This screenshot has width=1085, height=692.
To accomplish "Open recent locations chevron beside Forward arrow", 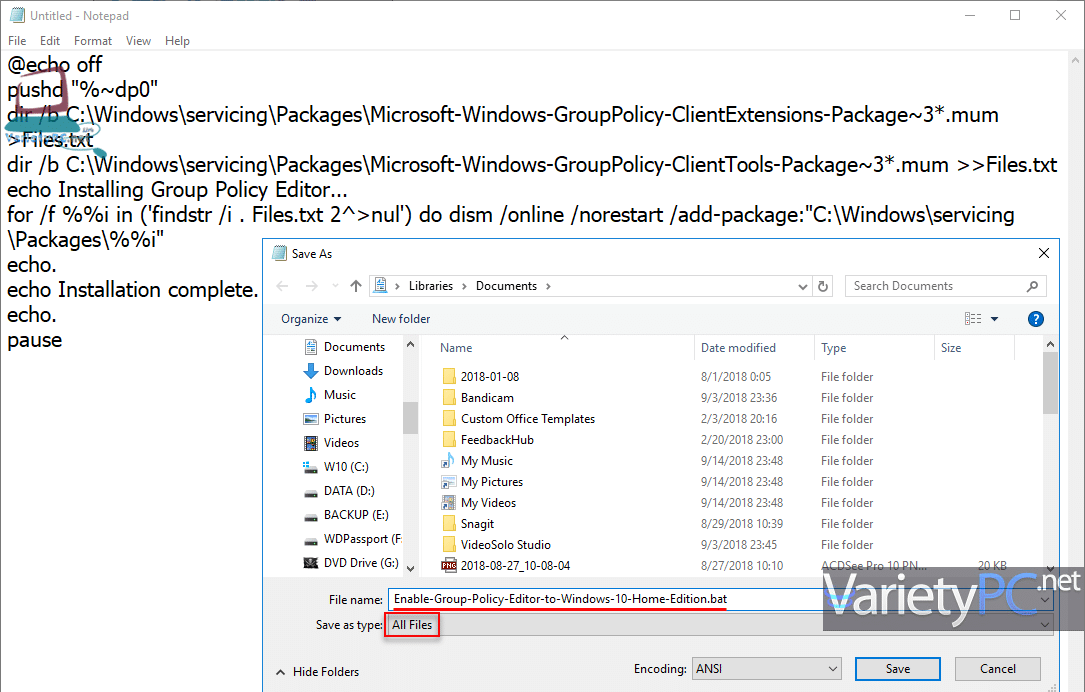I will coord(335,286).
